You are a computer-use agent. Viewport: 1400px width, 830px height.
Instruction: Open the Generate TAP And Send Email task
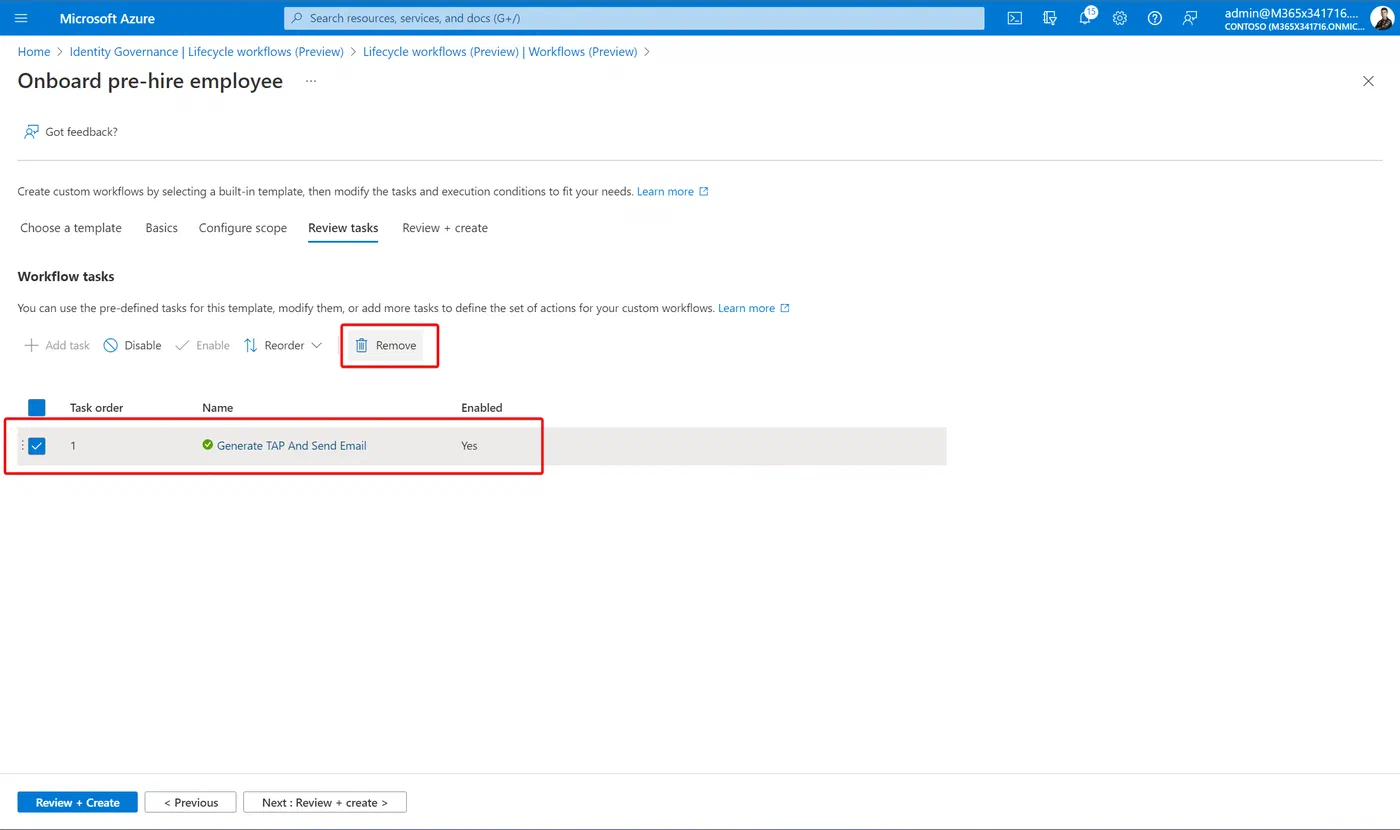tap(291, 446)
